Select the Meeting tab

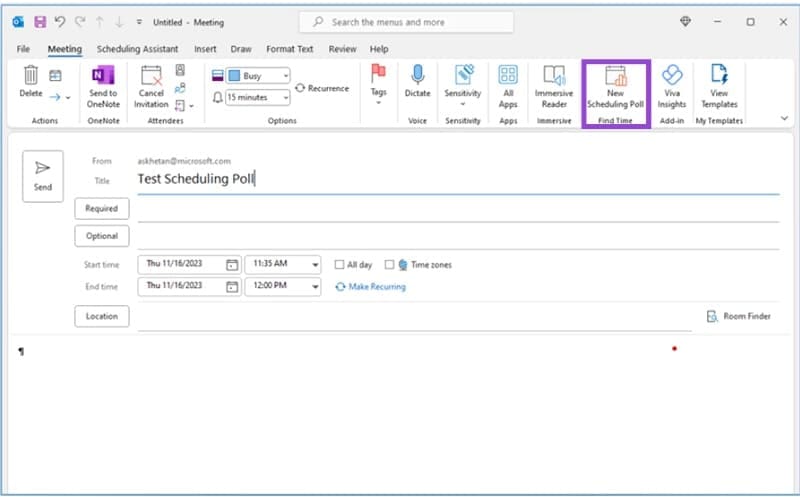(65, 49)
